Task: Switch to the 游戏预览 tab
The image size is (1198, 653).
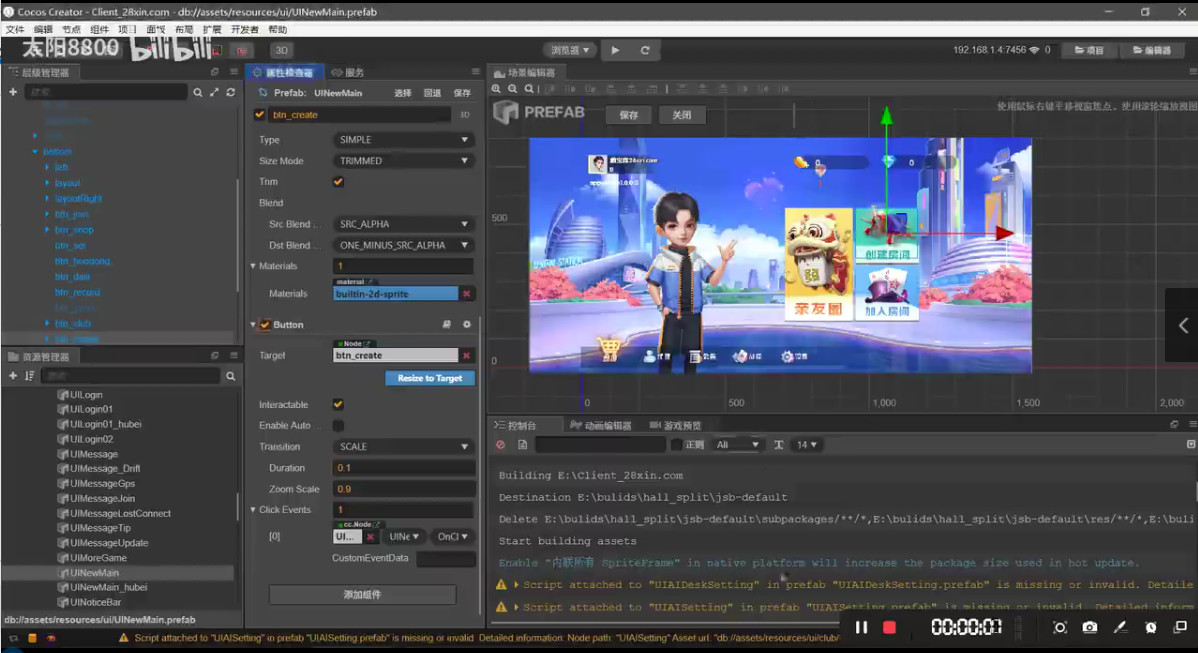Action: (x=675, y=425)
